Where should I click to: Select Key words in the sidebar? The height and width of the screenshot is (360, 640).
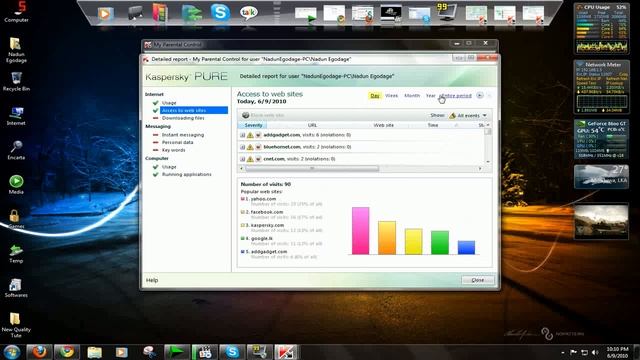click(x=173, y=150)
